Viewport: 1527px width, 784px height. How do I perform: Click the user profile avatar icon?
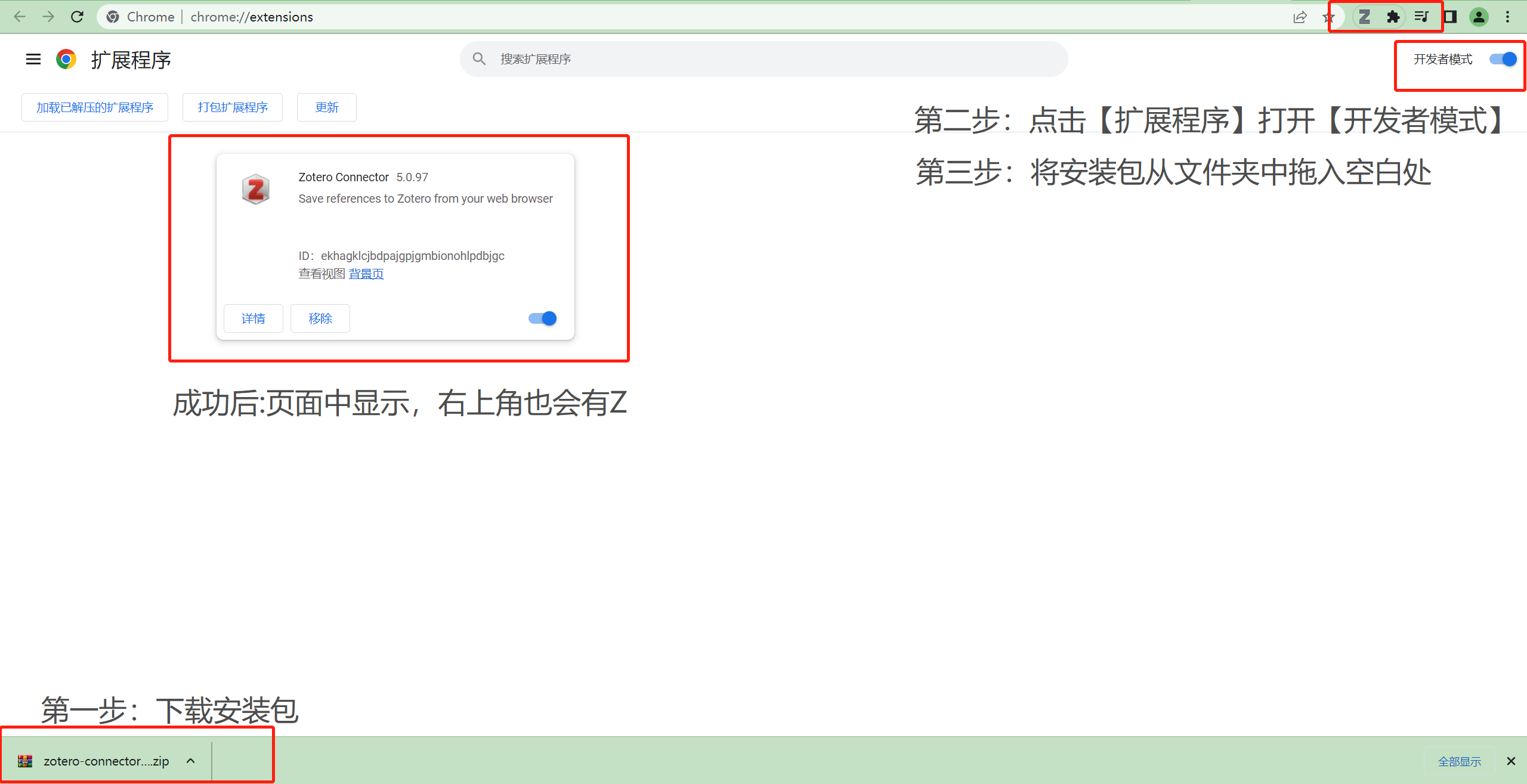pos(1479,17)
